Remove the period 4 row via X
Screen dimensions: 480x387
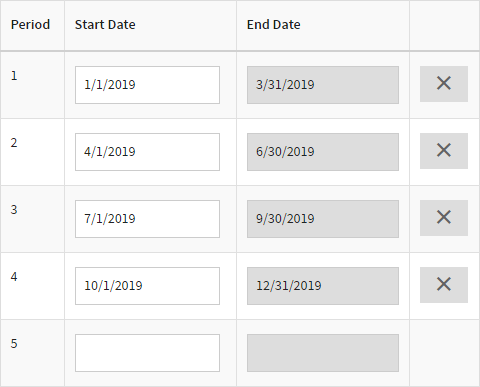pos(444,285)
